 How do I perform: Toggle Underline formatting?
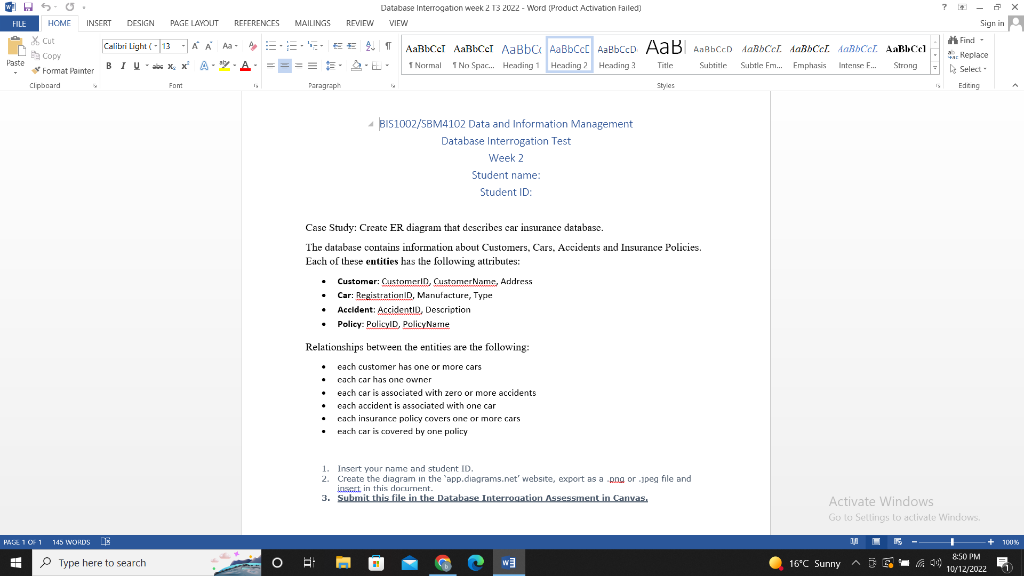[x=136, y=66]
